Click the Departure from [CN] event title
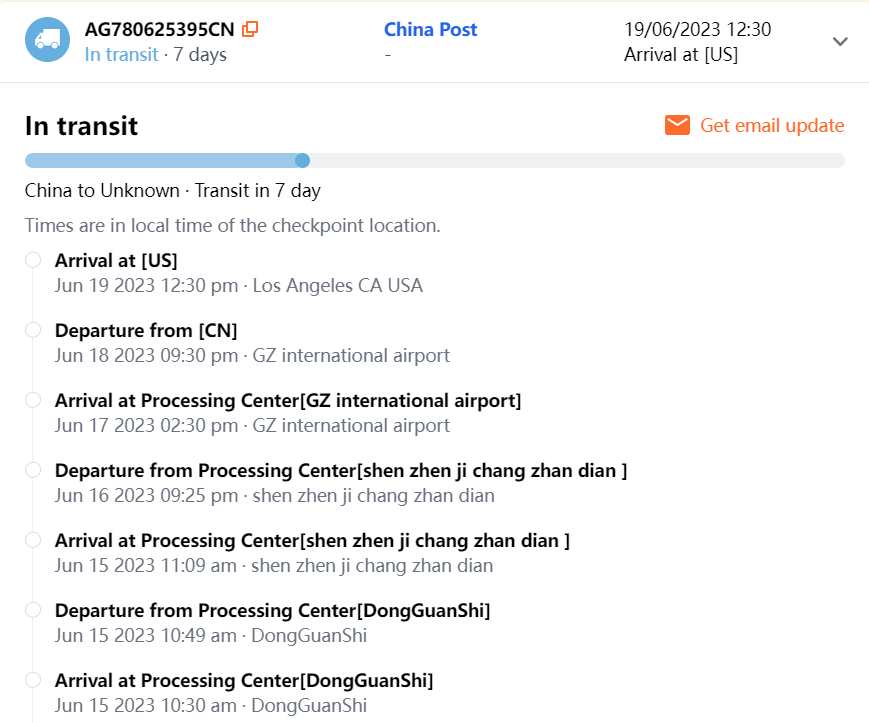Screen dimensions: 869x723 pyautogui.click(x=146, y=330)
